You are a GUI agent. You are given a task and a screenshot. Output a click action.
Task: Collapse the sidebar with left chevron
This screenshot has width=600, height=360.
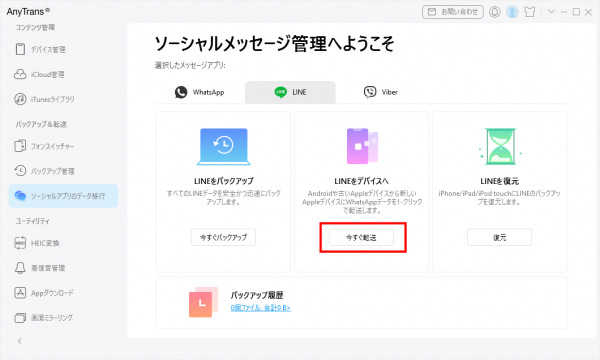pos(20,341)
